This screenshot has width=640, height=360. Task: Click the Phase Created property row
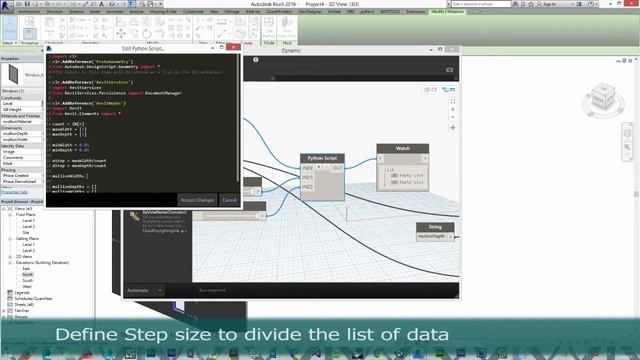pyautogui.click(x=22, y=176)
